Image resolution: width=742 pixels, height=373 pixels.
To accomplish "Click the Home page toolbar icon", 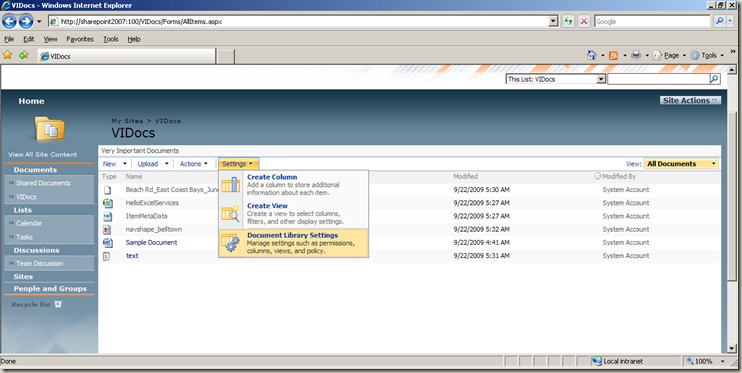I will pyautogui.click(x=592, y=55).
